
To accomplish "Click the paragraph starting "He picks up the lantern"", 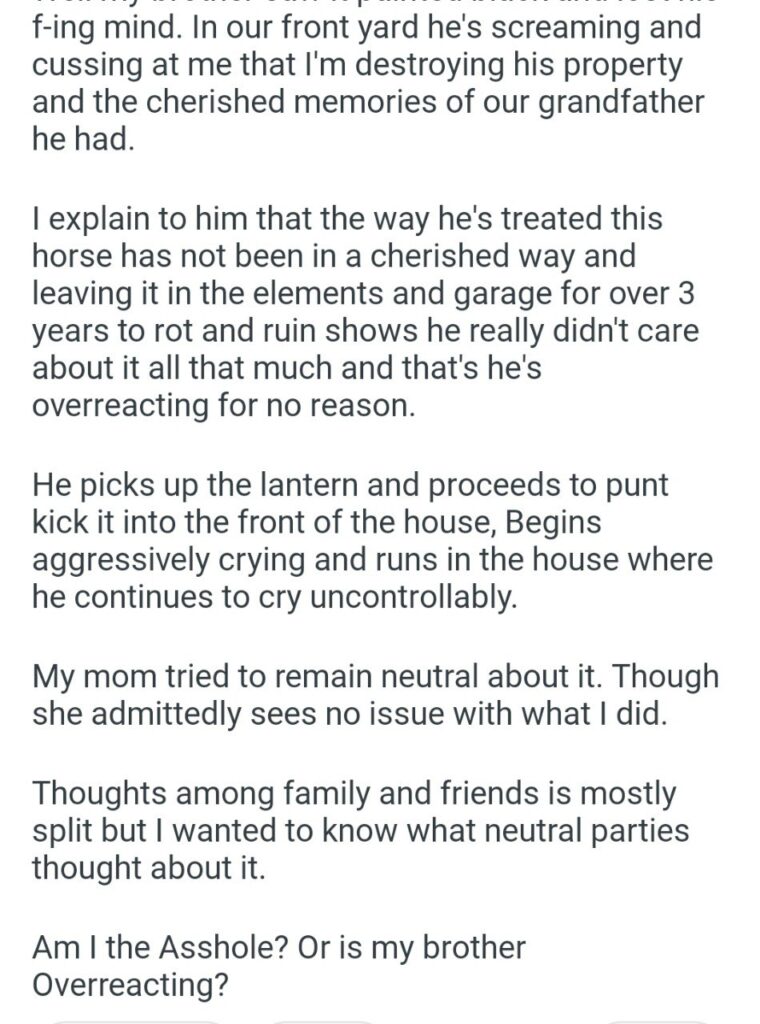I will click(x=372, y=541).
